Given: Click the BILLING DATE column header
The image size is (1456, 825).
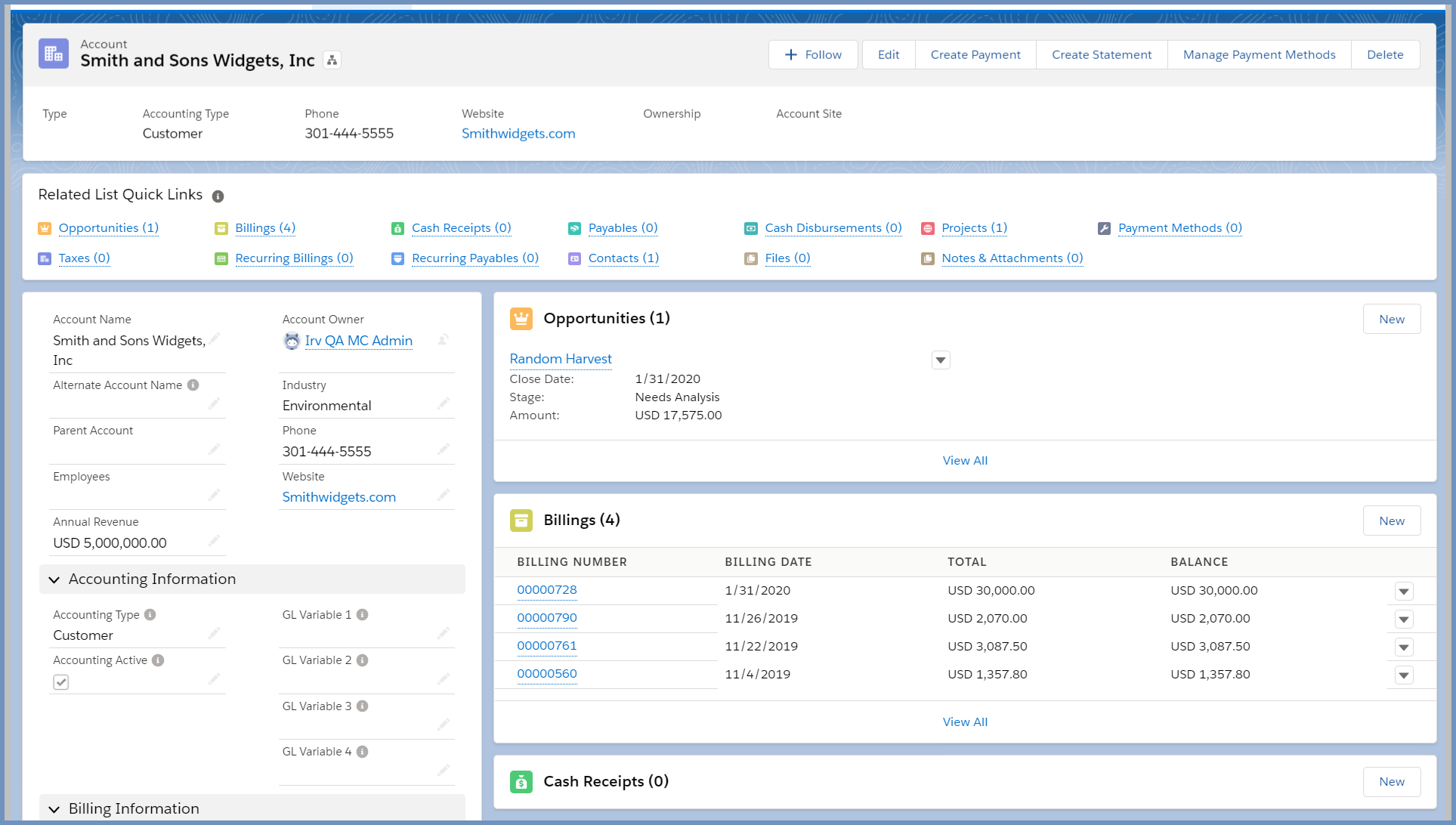Looking at the screenshot, I should tap(768, 562).
